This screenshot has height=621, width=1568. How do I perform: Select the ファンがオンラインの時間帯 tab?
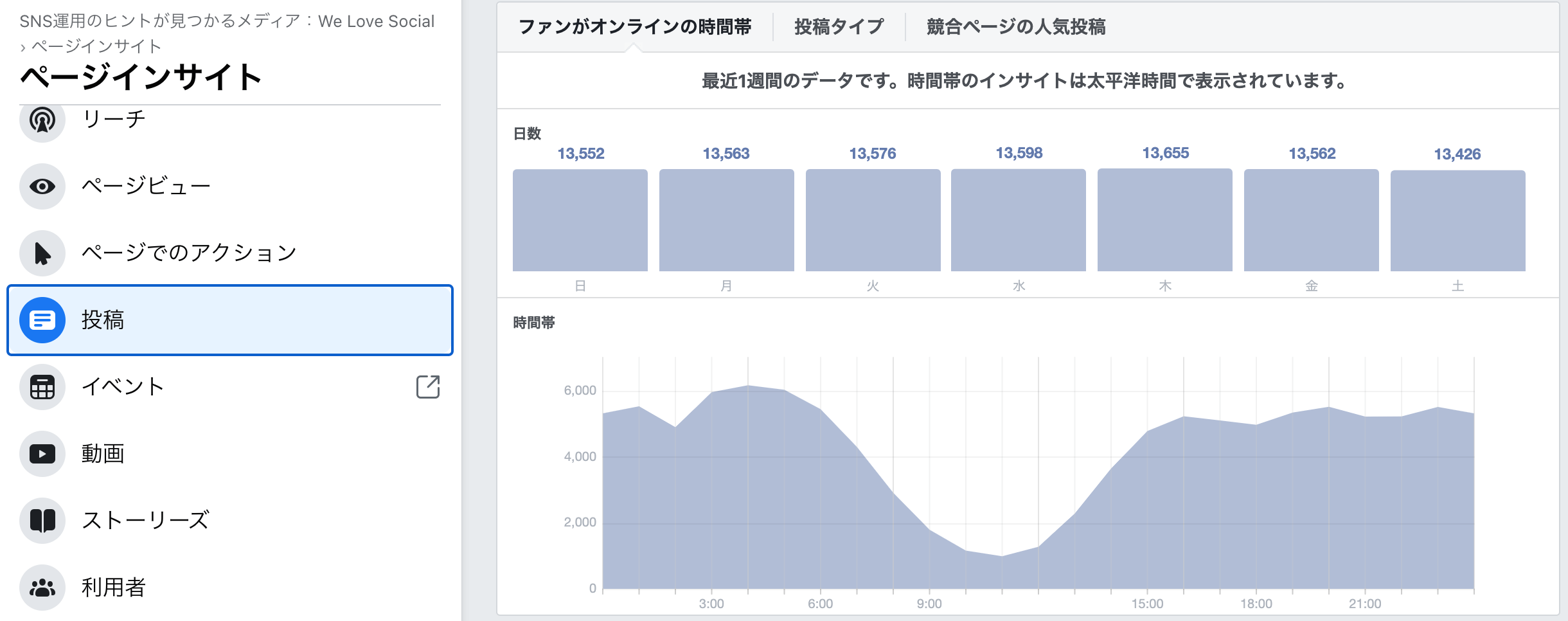tap(635, 27)
